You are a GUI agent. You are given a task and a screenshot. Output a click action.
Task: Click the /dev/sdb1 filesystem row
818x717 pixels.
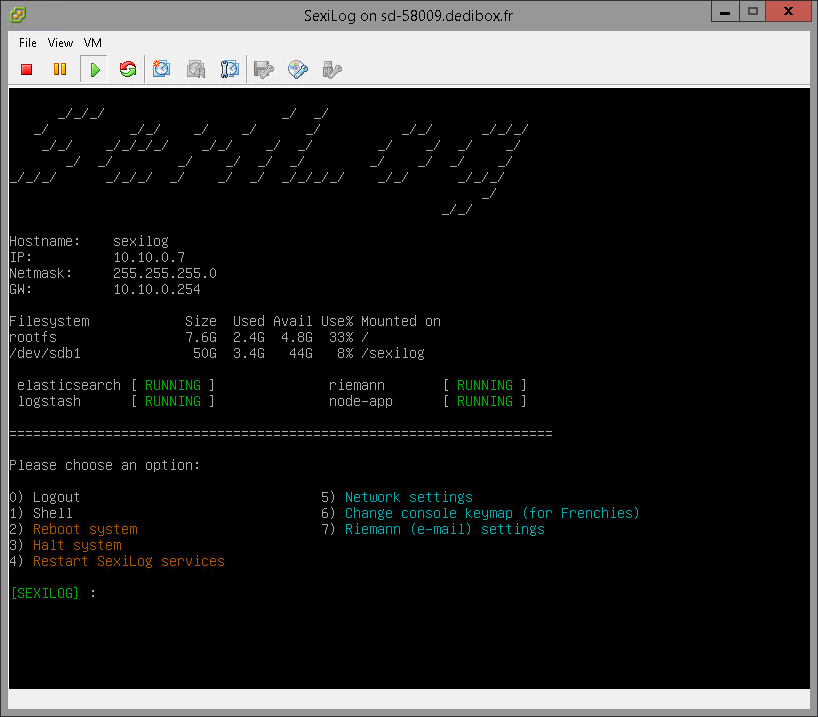[217, 353]
